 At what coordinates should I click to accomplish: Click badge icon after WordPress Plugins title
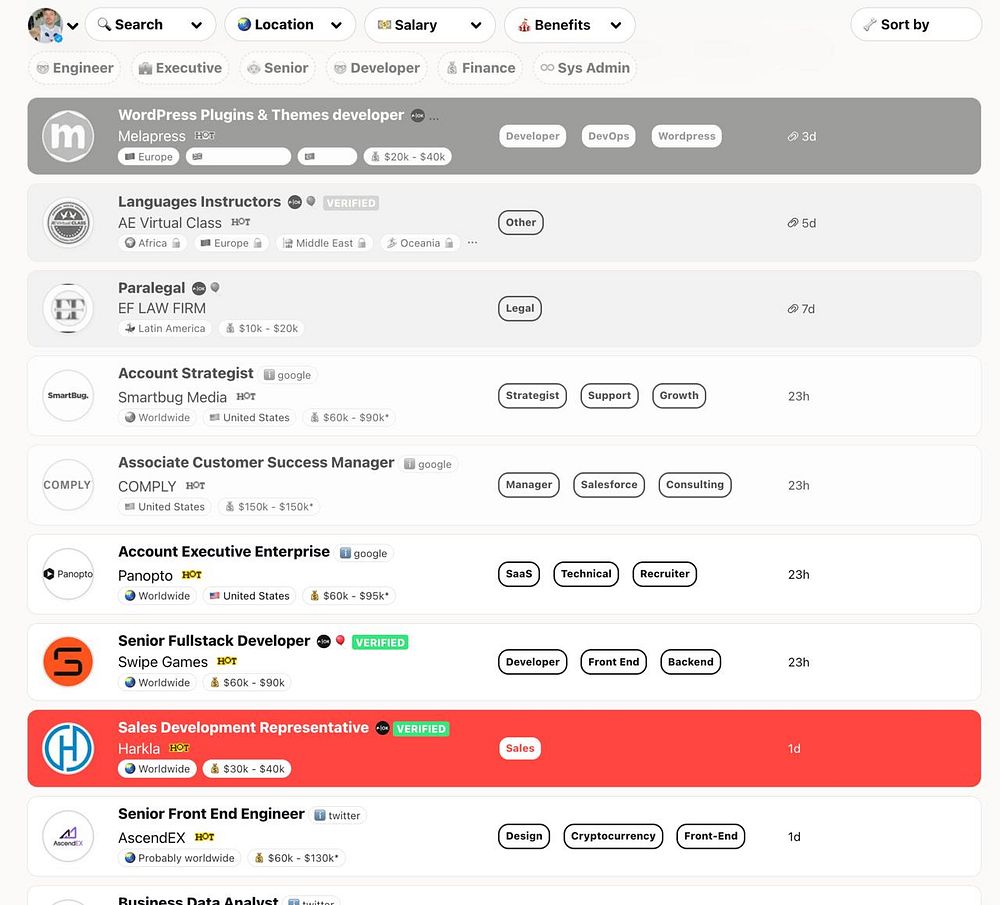pos(418,115)
